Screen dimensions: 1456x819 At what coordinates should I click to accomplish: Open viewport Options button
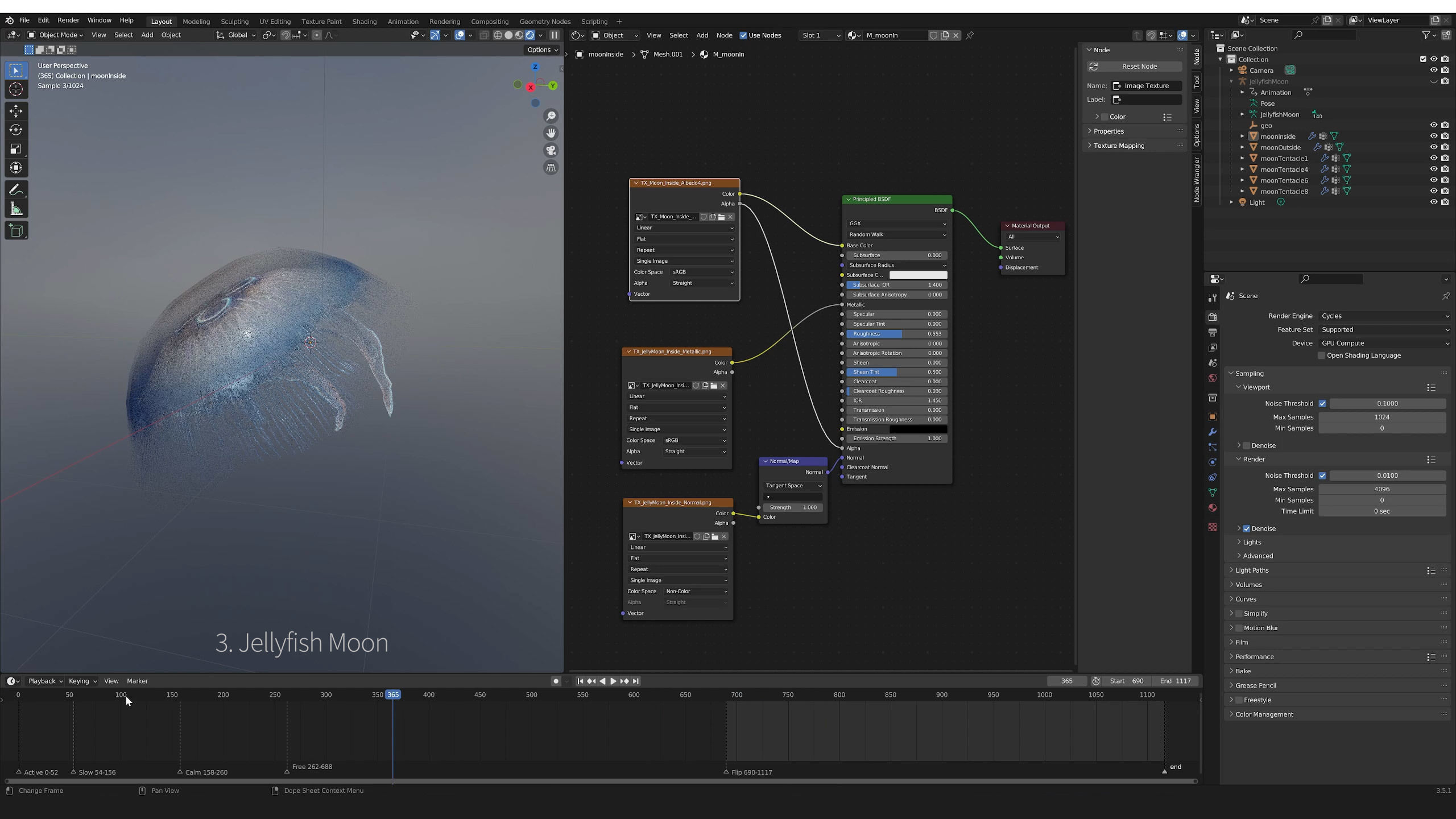click(542, 49)
